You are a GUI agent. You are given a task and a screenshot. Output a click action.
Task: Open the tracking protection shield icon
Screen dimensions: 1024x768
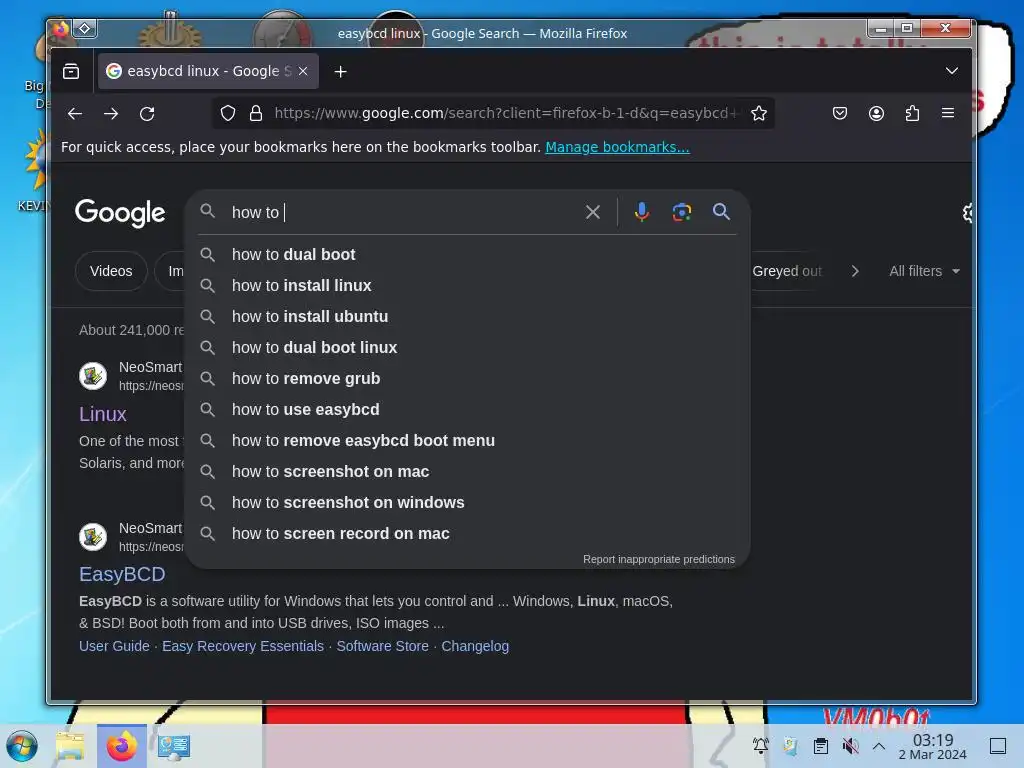pyautogui.click(x=228, y=114)
